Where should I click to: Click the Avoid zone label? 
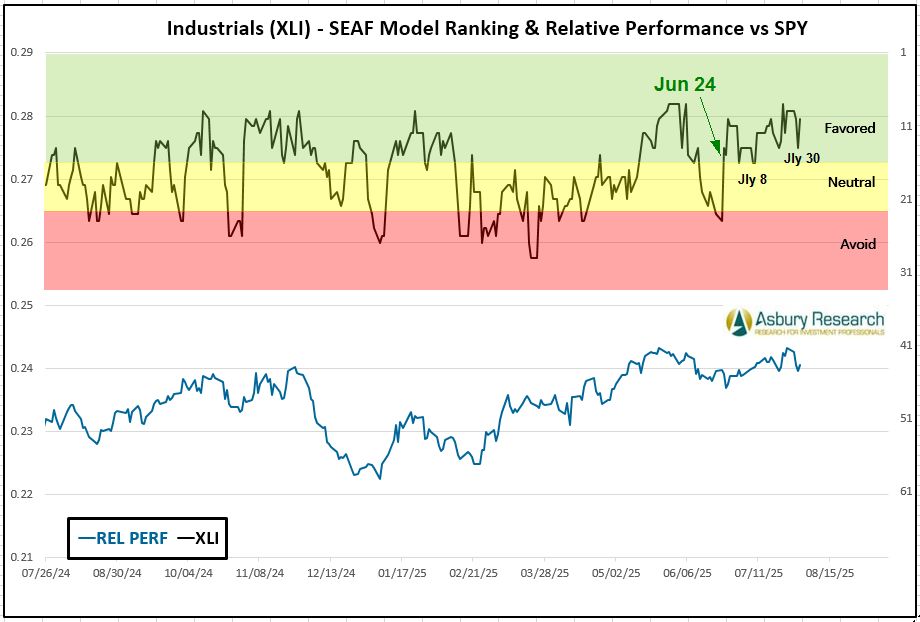point(857,244)
